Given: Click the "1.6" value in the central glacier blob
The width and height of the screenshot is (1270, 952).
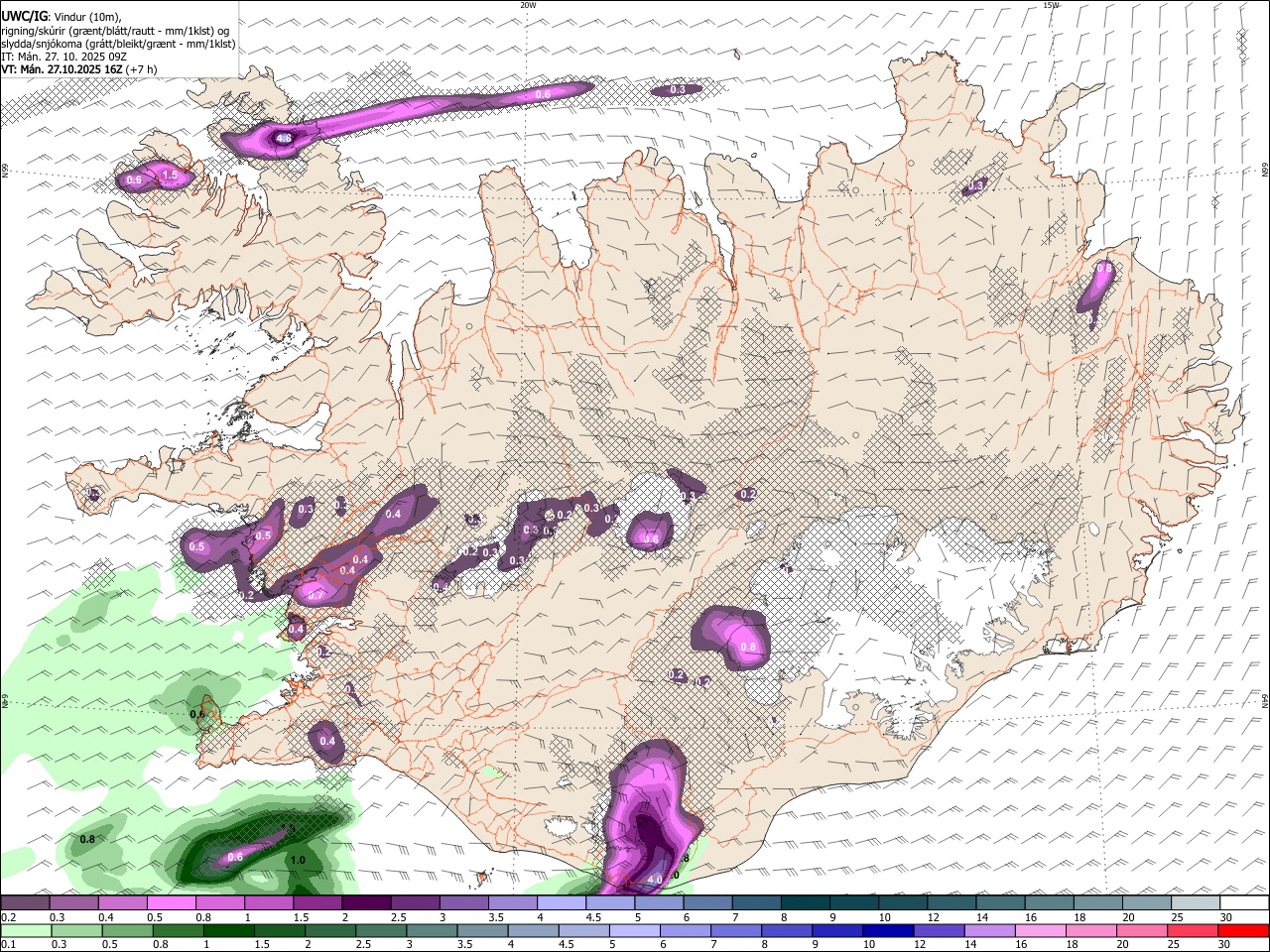Looking at the screenshot, I should pos(651,539).
